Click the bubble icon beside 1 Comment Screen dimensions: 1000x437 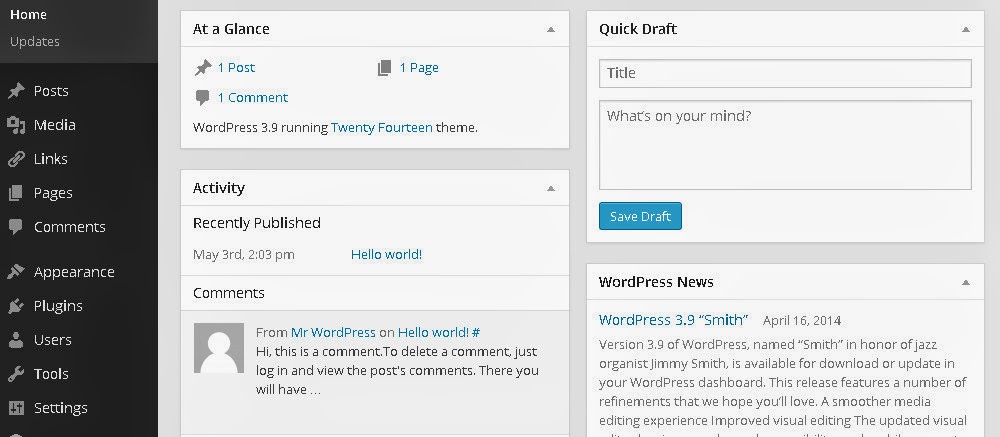pyautogui.click(x=203, y=98)
